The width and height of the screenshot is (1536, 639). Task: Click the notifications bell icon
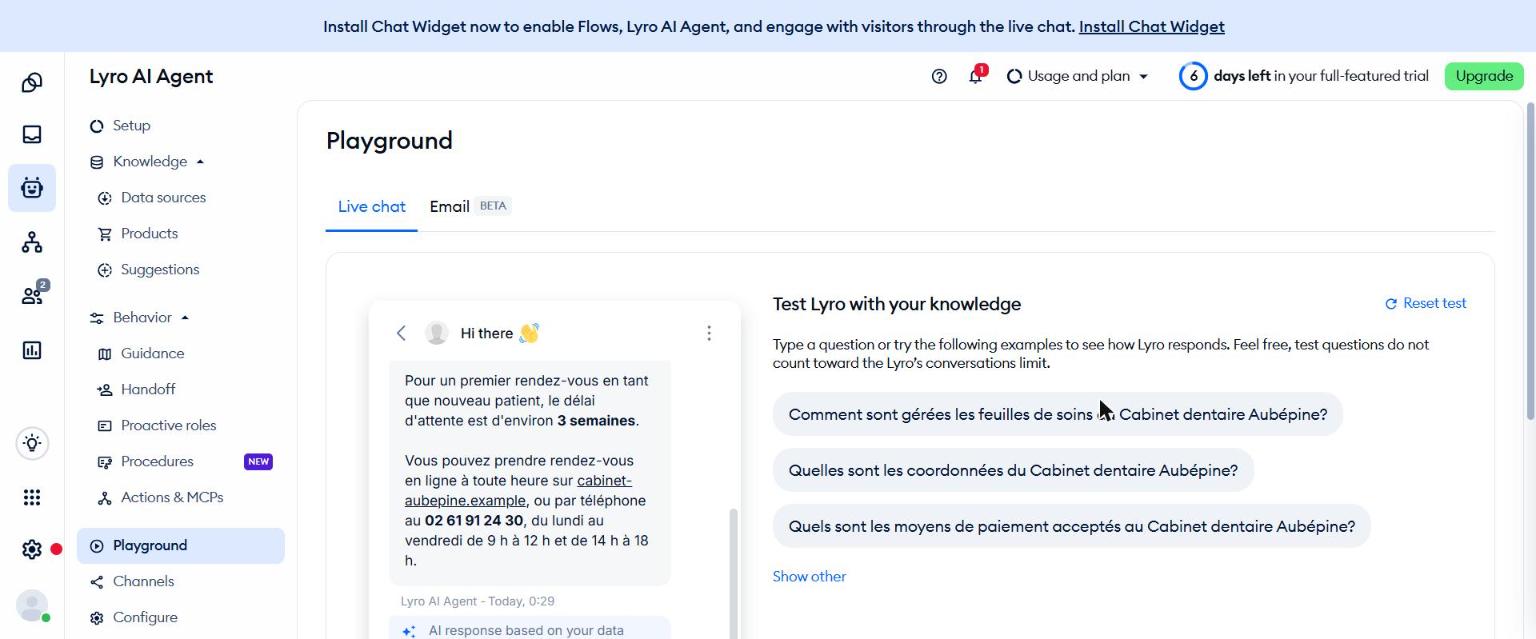tap(975, 76)
